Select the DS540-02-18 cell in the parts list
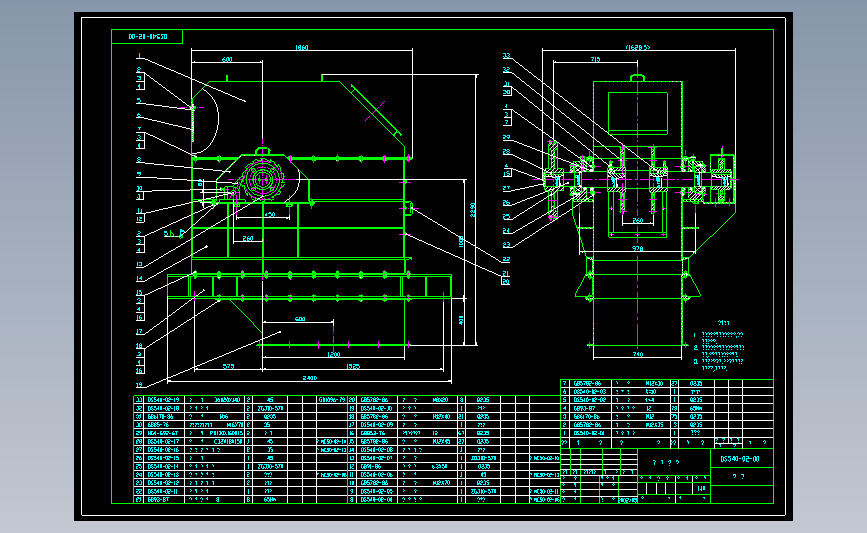 [x=164, y=408]
